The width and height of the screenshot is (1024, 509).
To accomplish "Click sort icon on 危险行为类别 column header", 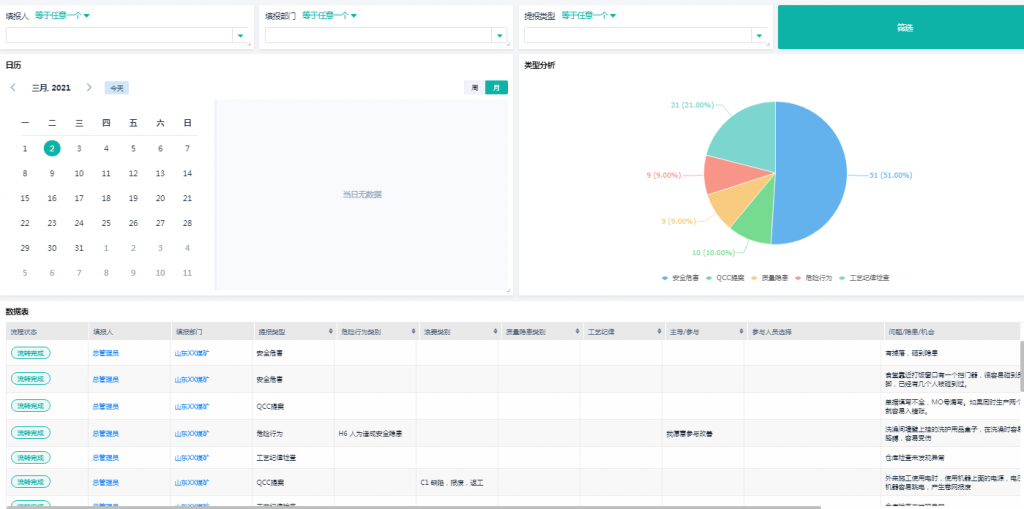I will (412, 332).
